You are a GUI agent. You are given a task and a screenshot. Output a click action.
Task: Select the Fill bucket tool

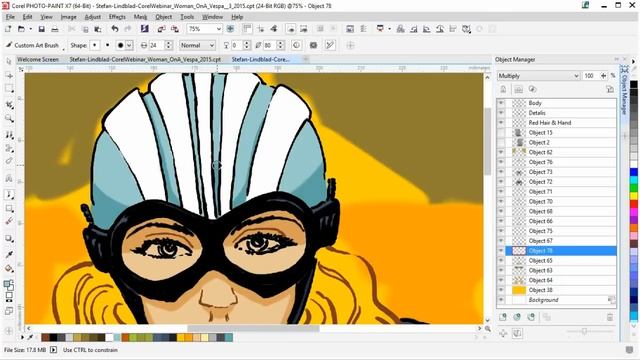tap(9, 269)
